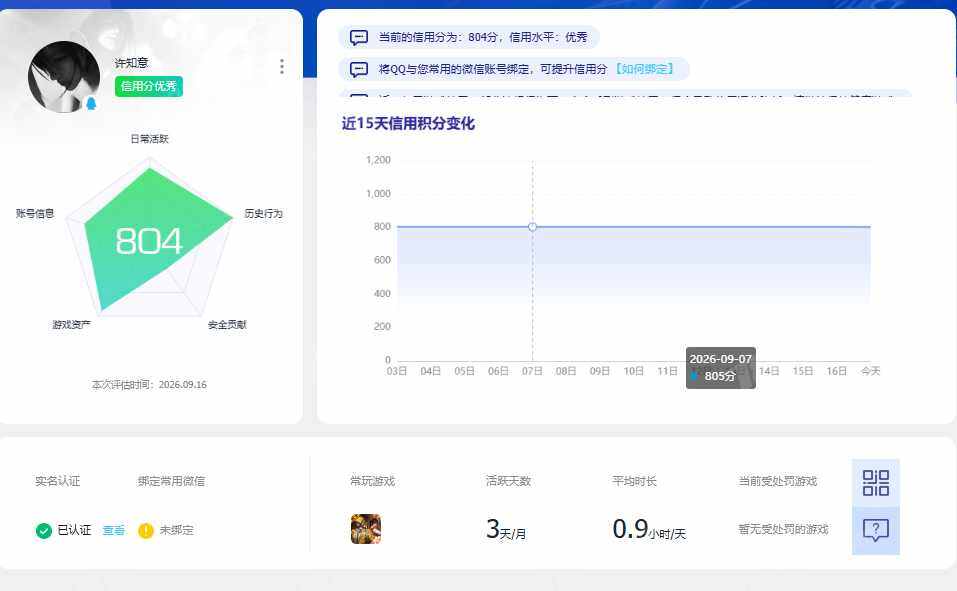The height and width of the screenshot is (591, 957).
Task: Click the 常玩游戏 label
Action: 372,481
